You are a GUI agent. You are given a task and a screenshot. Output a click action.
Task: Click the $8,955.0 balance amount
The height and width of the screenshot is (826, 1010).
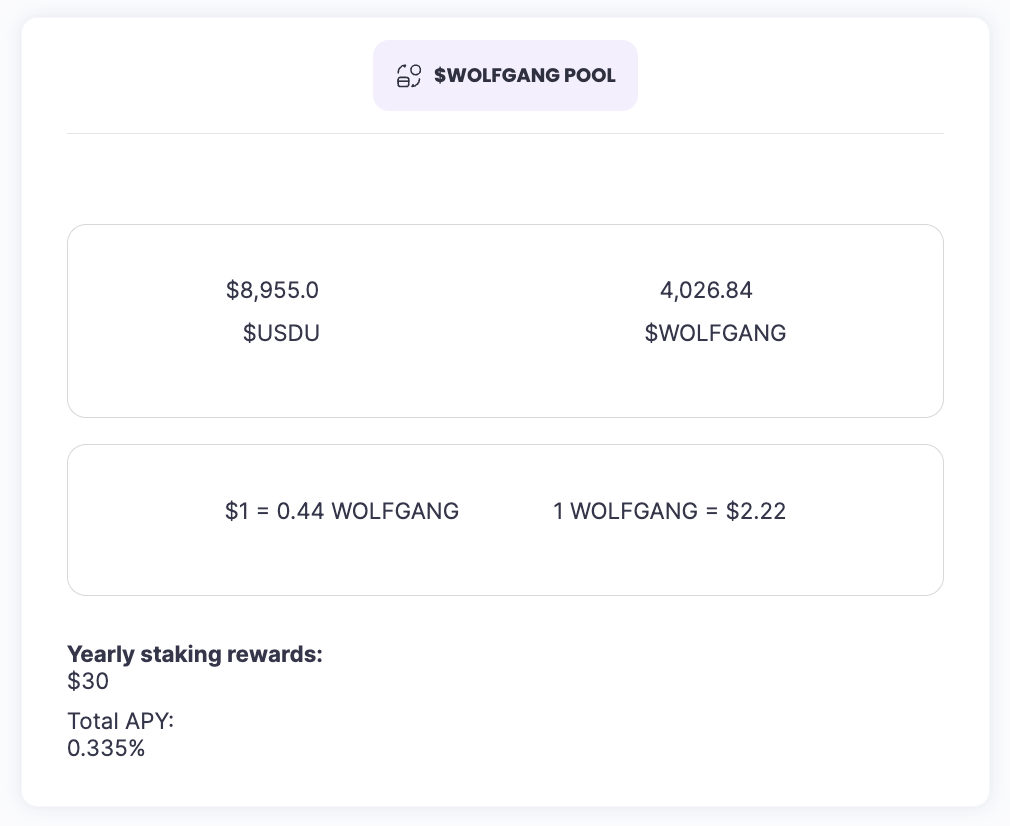(x=272, y=291)
